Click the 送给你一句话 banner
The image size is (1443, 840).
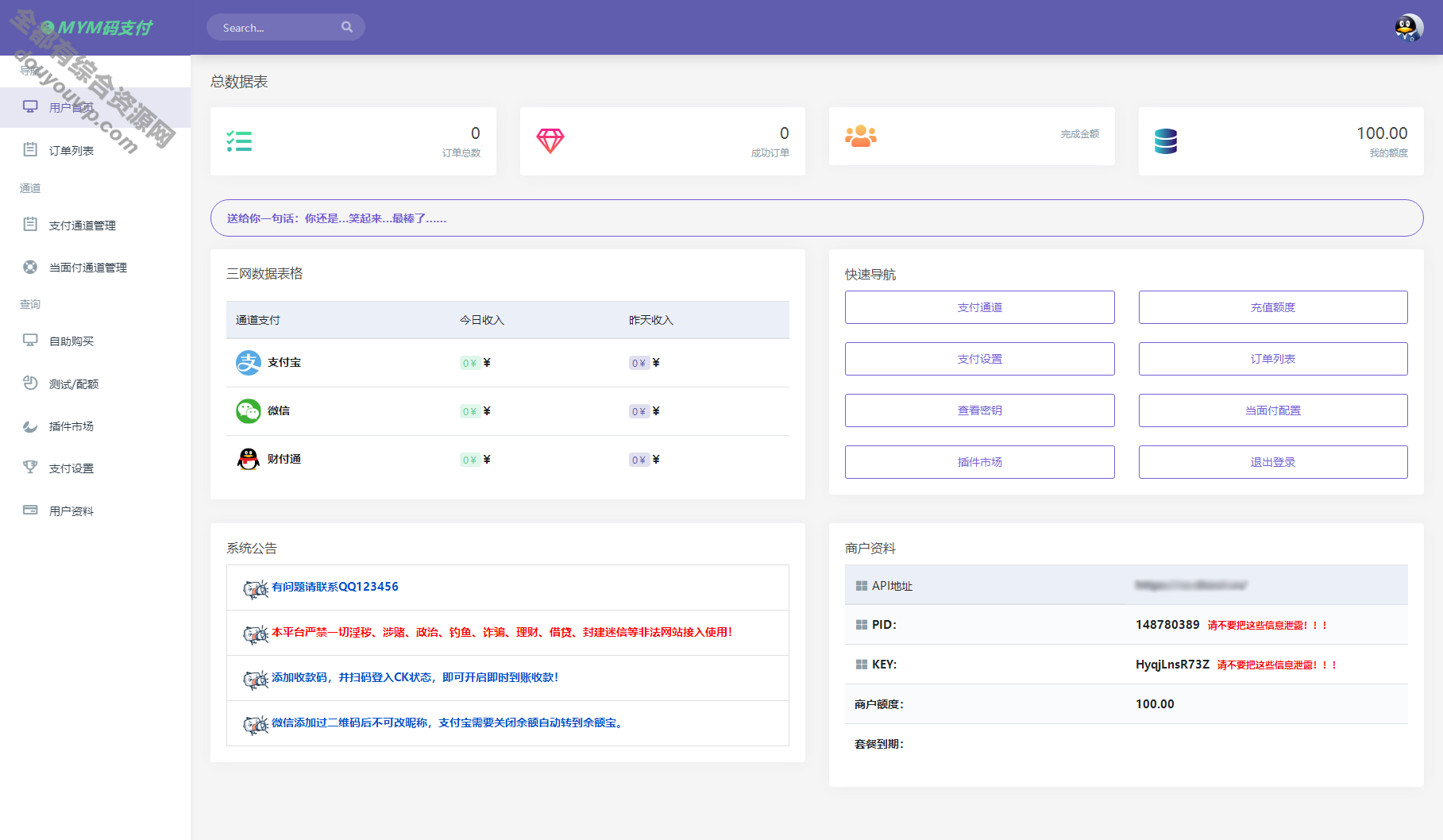816,218
